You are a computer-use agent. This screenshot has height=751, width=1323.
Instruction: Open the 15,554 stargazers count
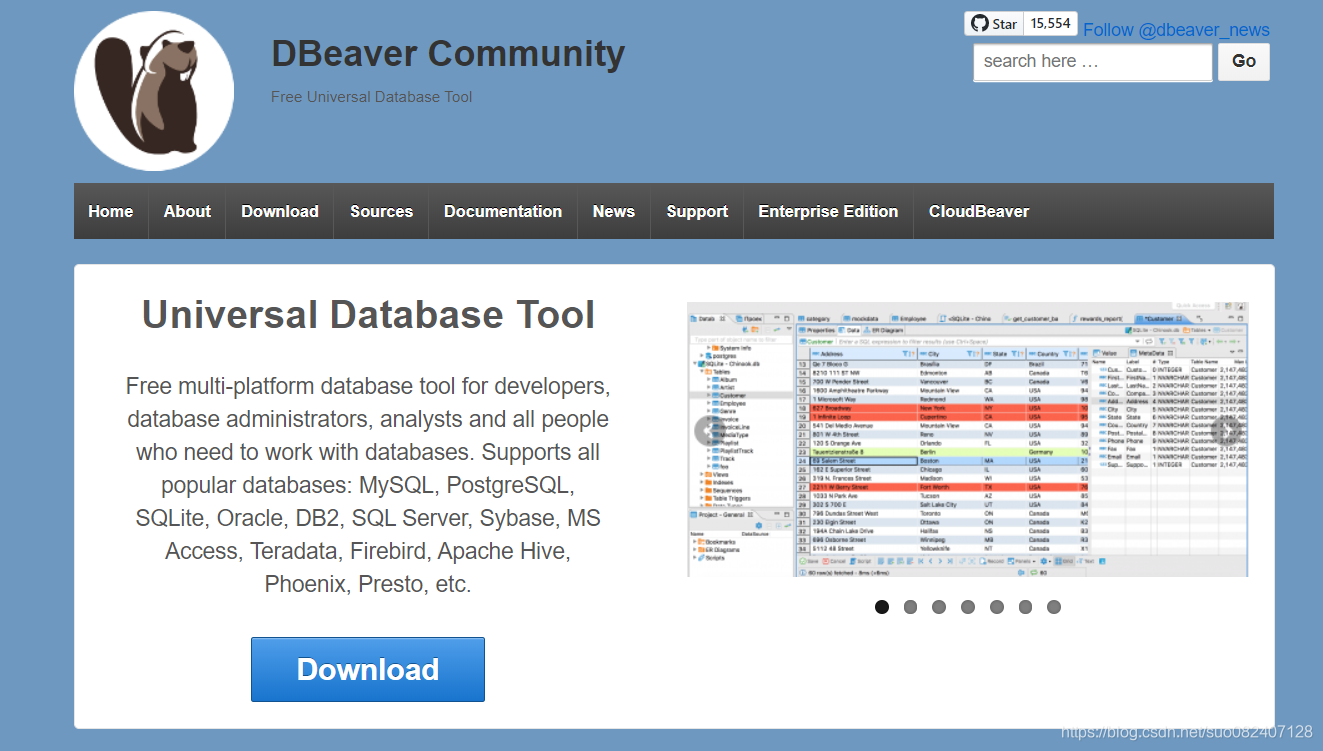tap(1051, 23)
